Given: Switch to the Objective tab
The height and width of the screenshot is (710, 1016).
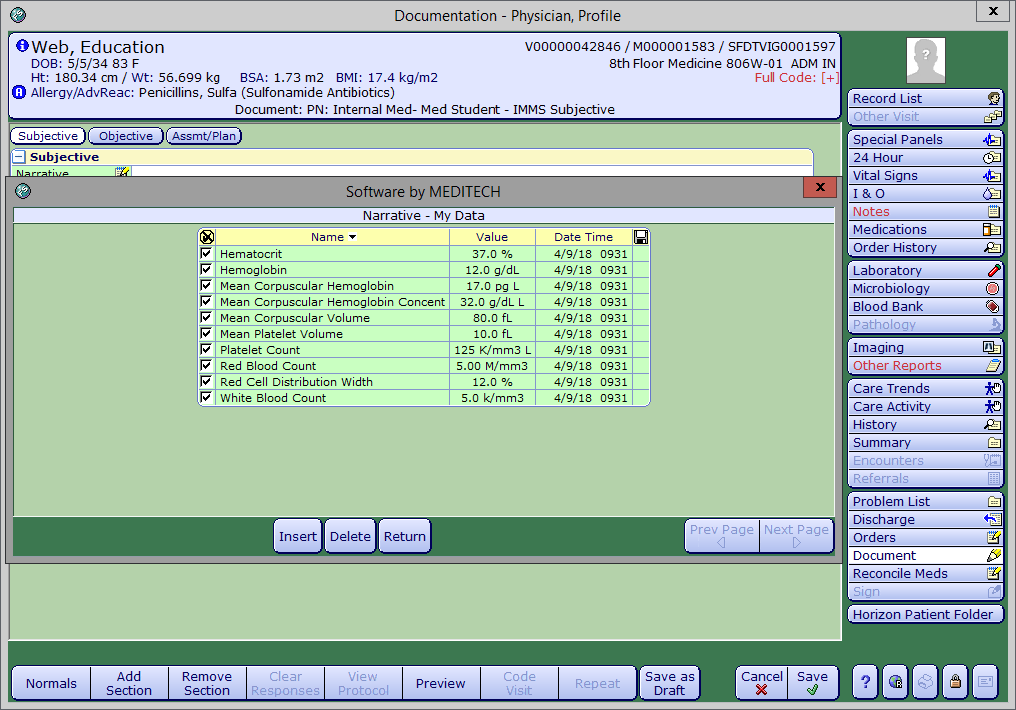Looking at the screenshot, I should 126,136.
